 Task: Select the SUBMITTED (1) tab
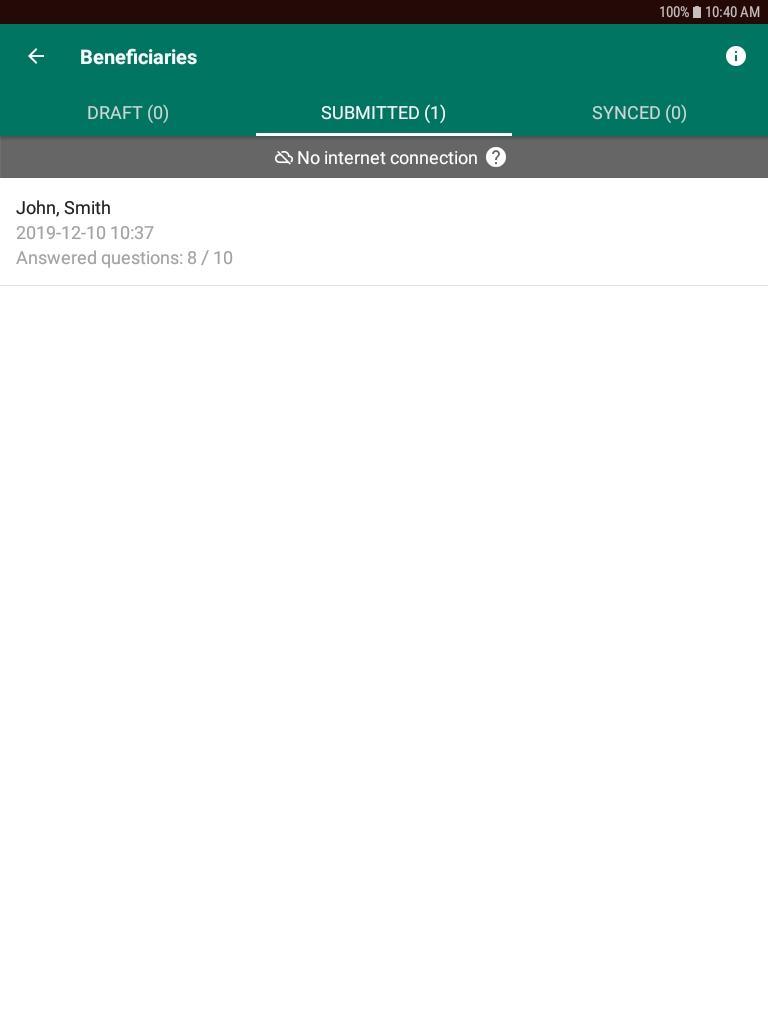tap(383, 113)
